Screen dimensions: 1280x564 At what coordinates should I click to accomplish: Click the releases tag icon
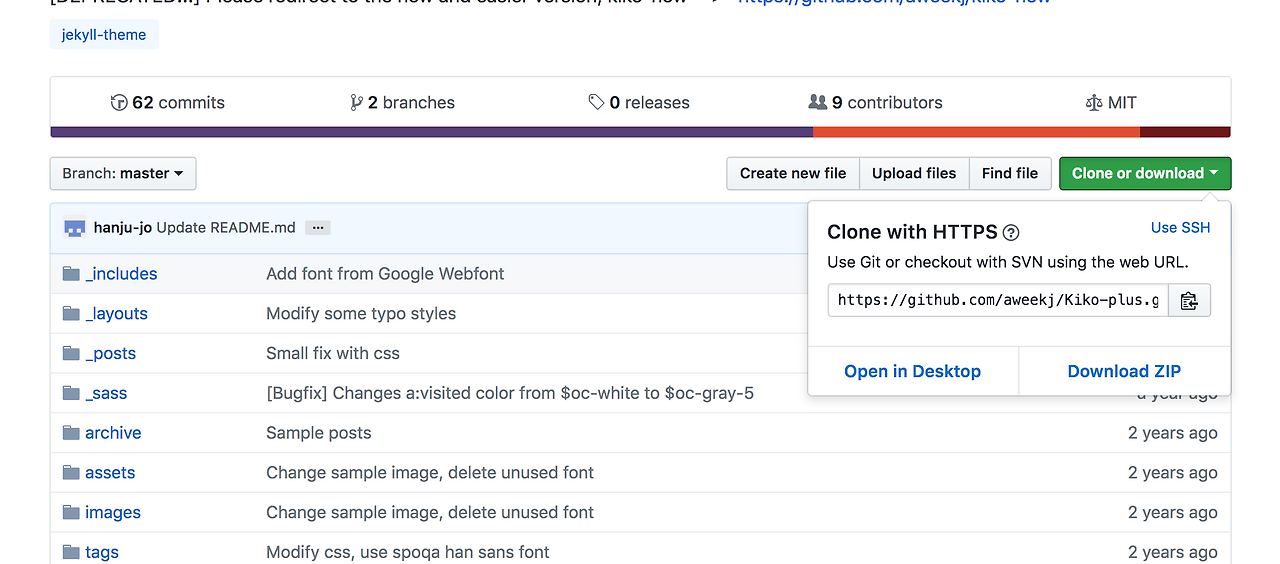coord(596,102)
